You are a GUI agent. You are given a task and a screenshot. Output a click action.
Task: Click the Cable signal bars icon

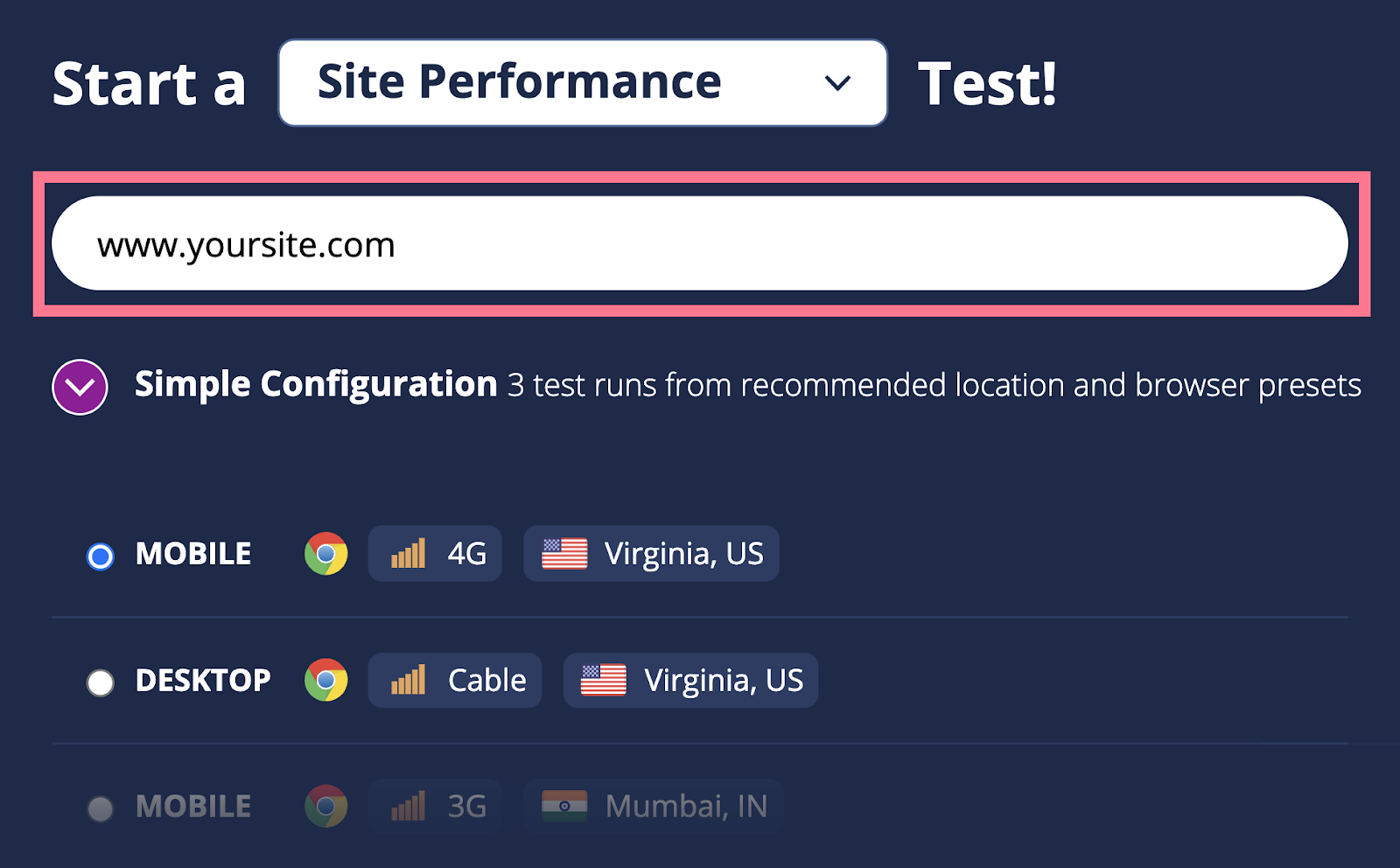[408, 680]
